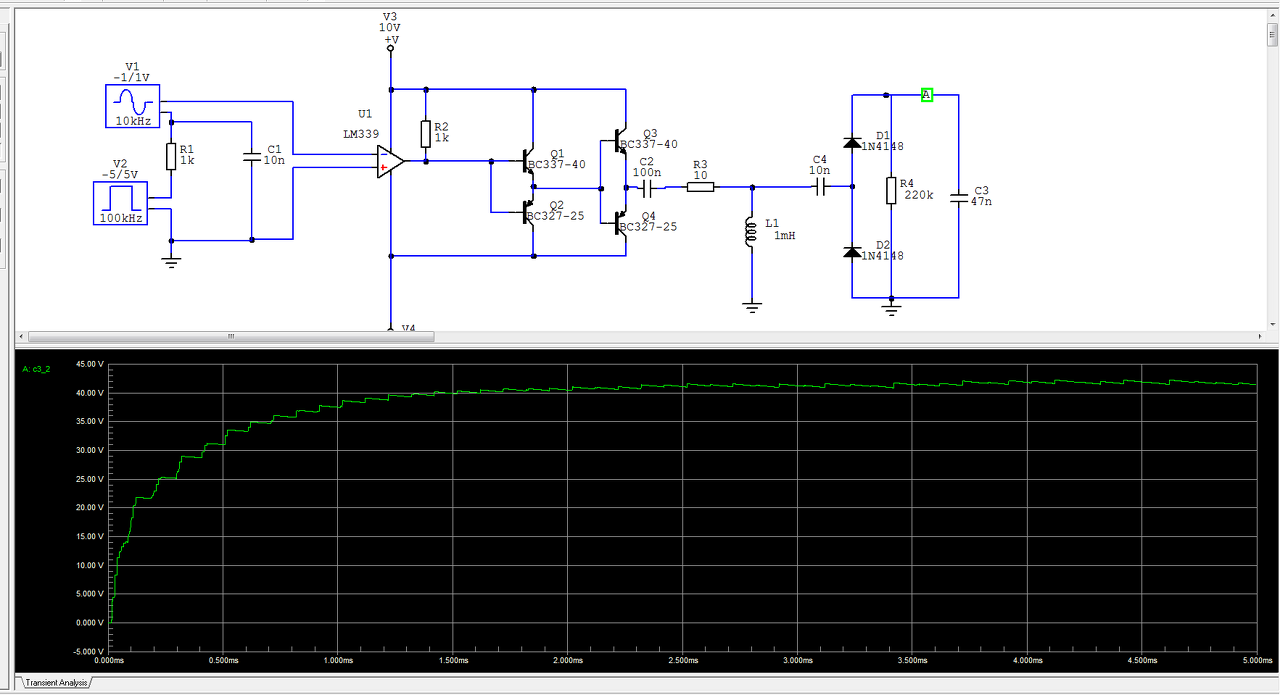The height and width of the screenshot is (695, 1280).
Task: Click the A: c3_2 trace legend label
Action: click(38, 369)
